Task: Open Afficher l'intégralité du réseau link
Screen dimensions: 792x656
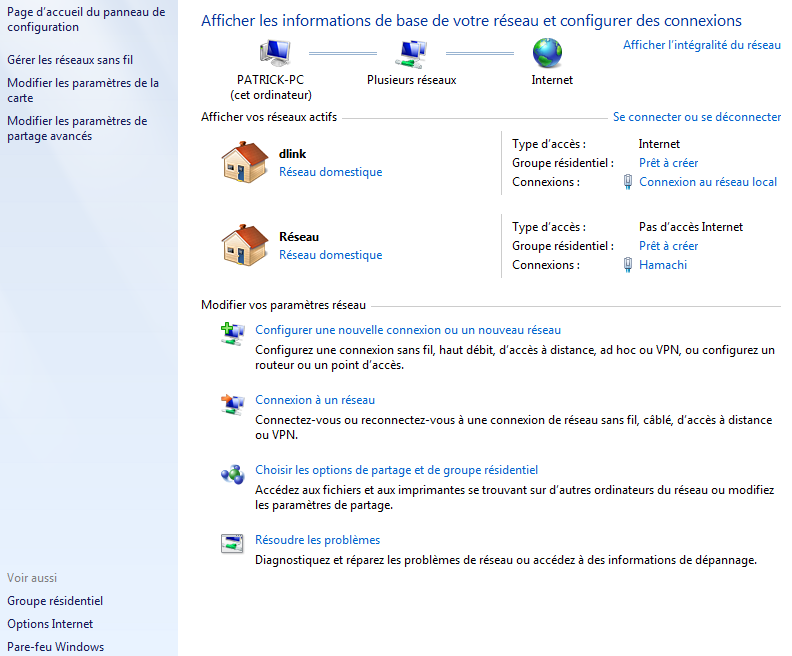Action: [702, 45]
